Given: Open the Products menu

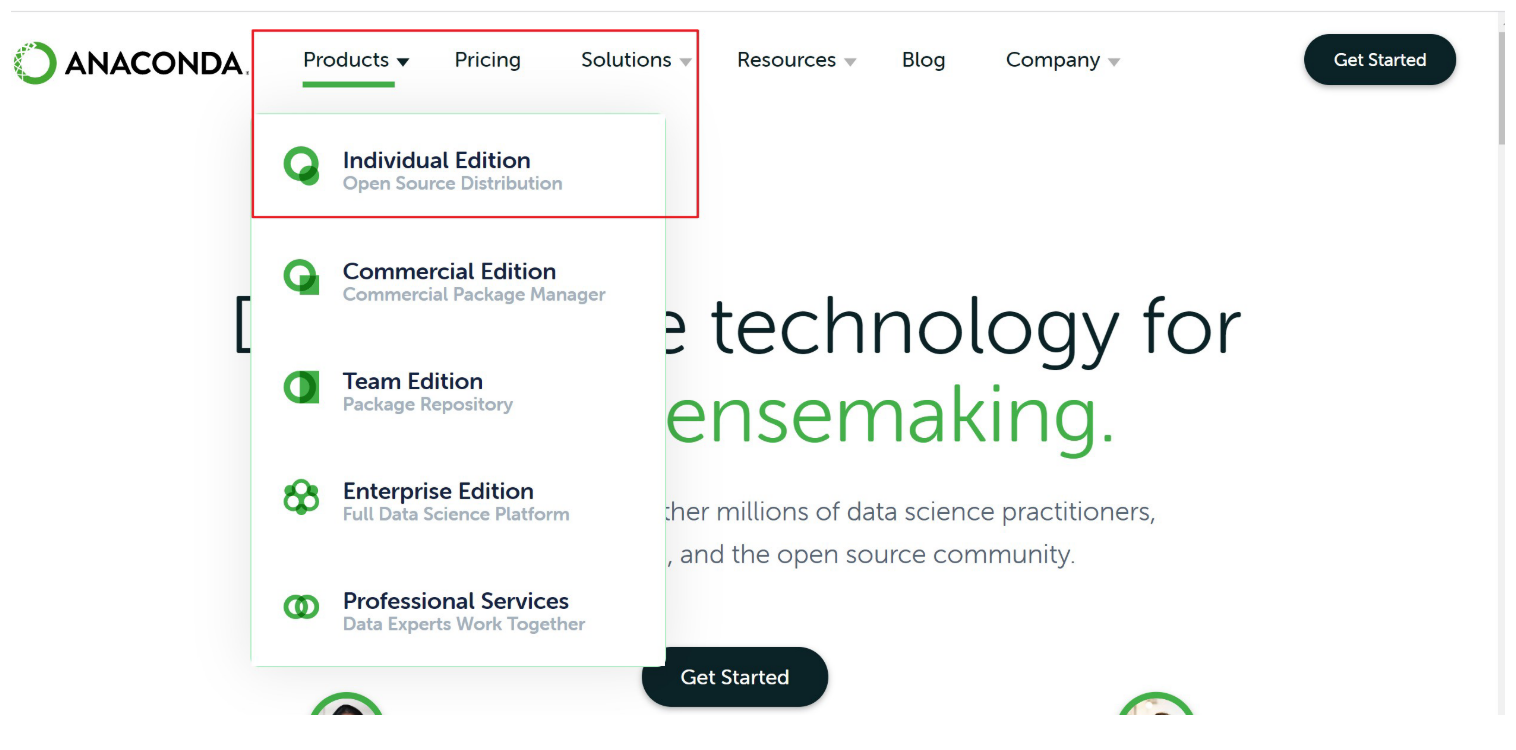Looking at the screenshot, I should [x=346, y=60].
